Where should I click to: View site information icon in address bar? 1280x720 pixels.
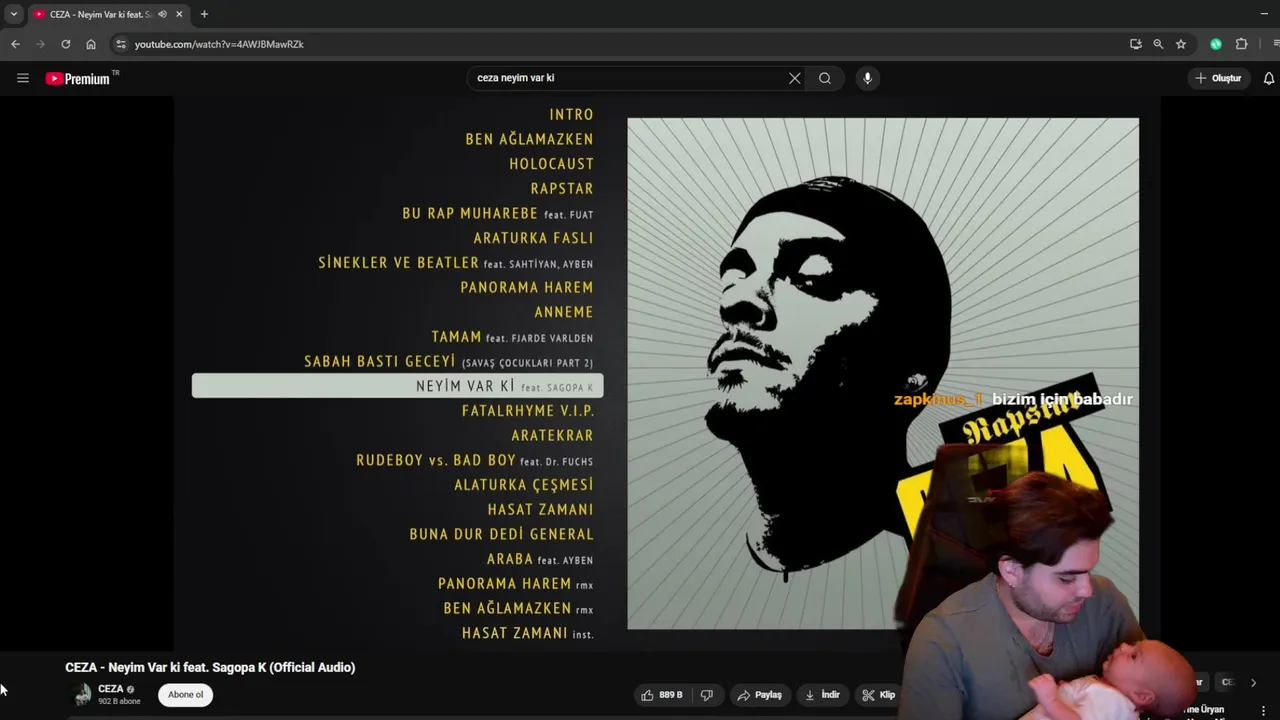[121, 44]
